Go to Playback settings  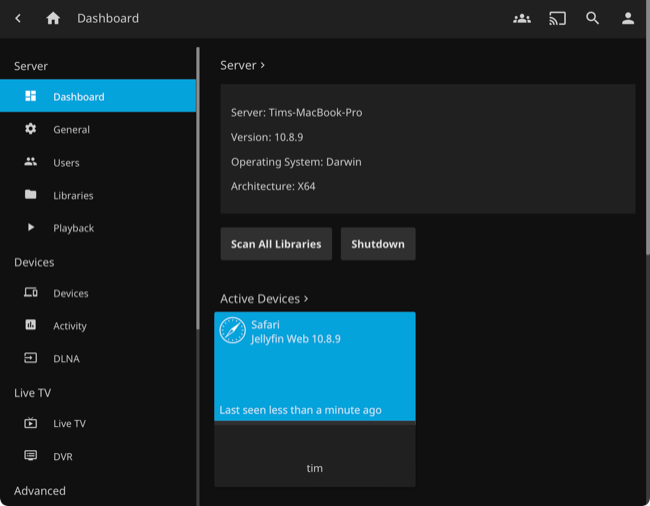pos(73,228)
